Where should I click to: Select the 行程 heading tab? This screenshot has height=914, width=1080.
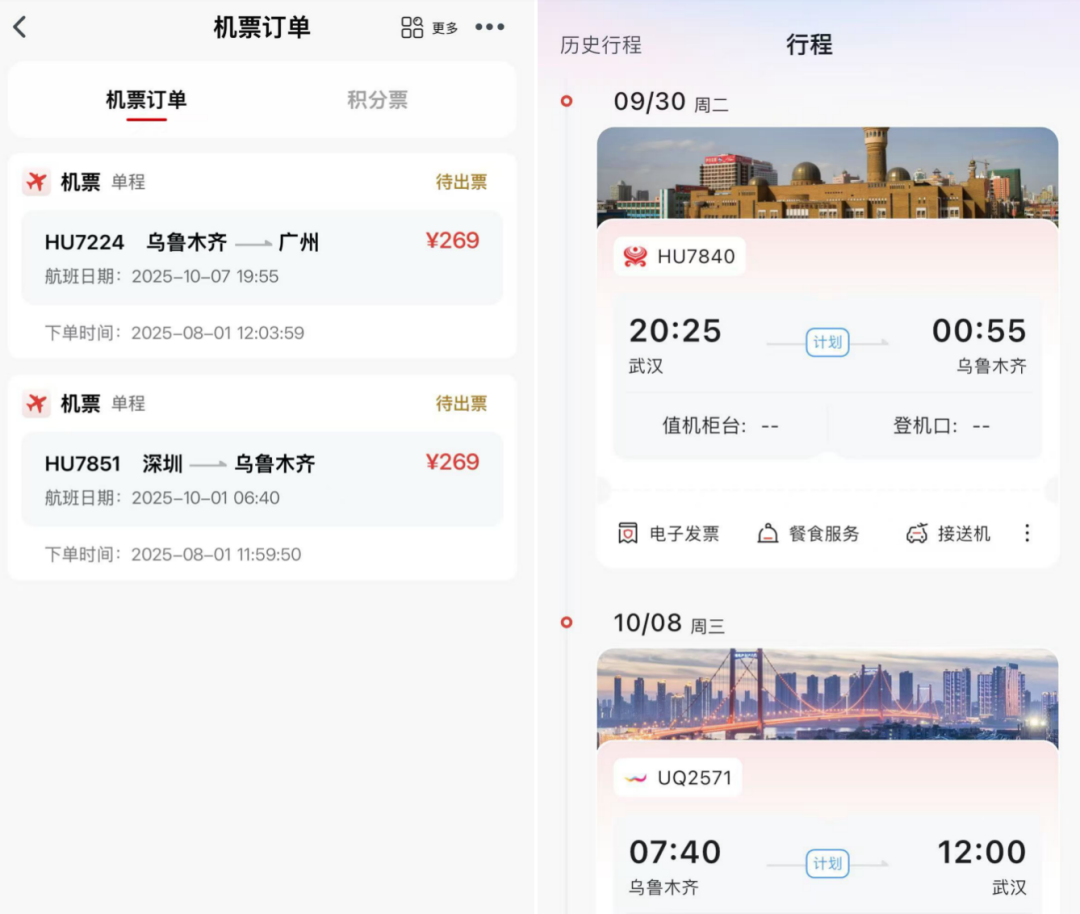[x=808, y=45]
